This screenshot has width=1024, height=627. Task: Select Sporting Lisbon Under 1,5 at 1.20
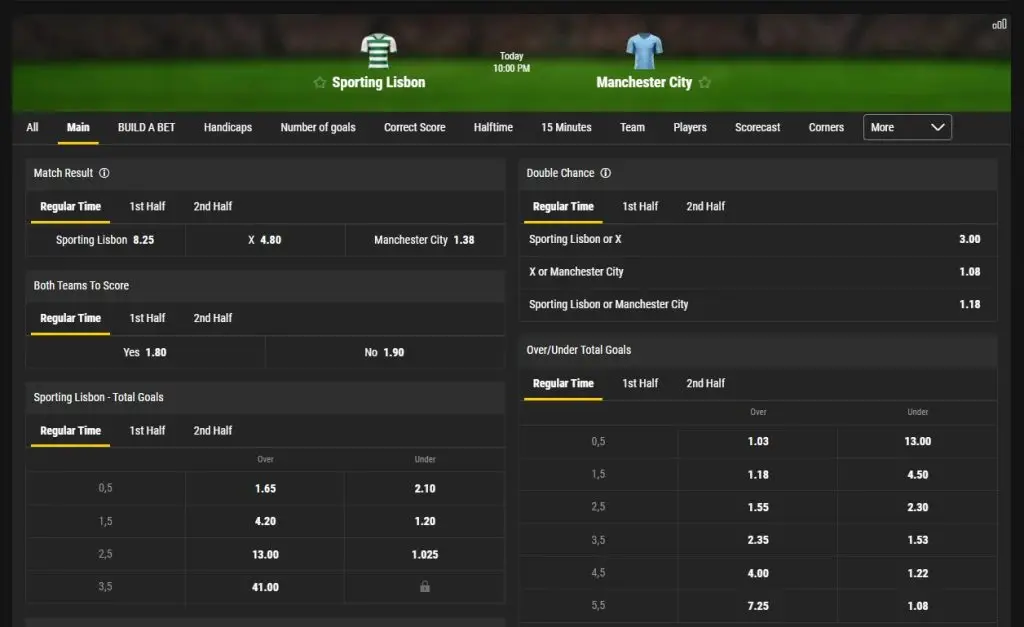point(424,521)
